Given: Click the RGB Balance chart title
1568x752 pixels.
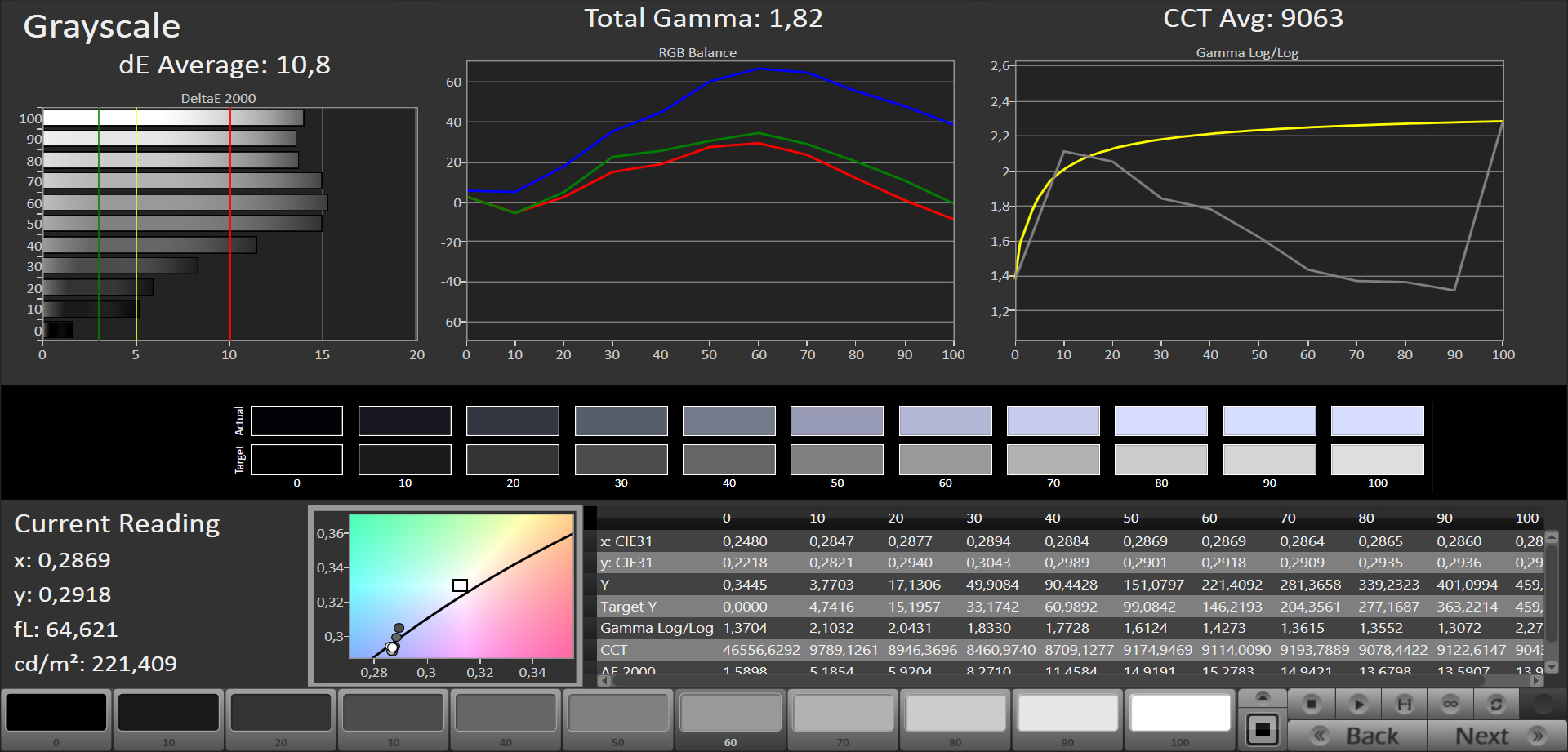Looking at the screenshot, I should click(x=697, y=52).
